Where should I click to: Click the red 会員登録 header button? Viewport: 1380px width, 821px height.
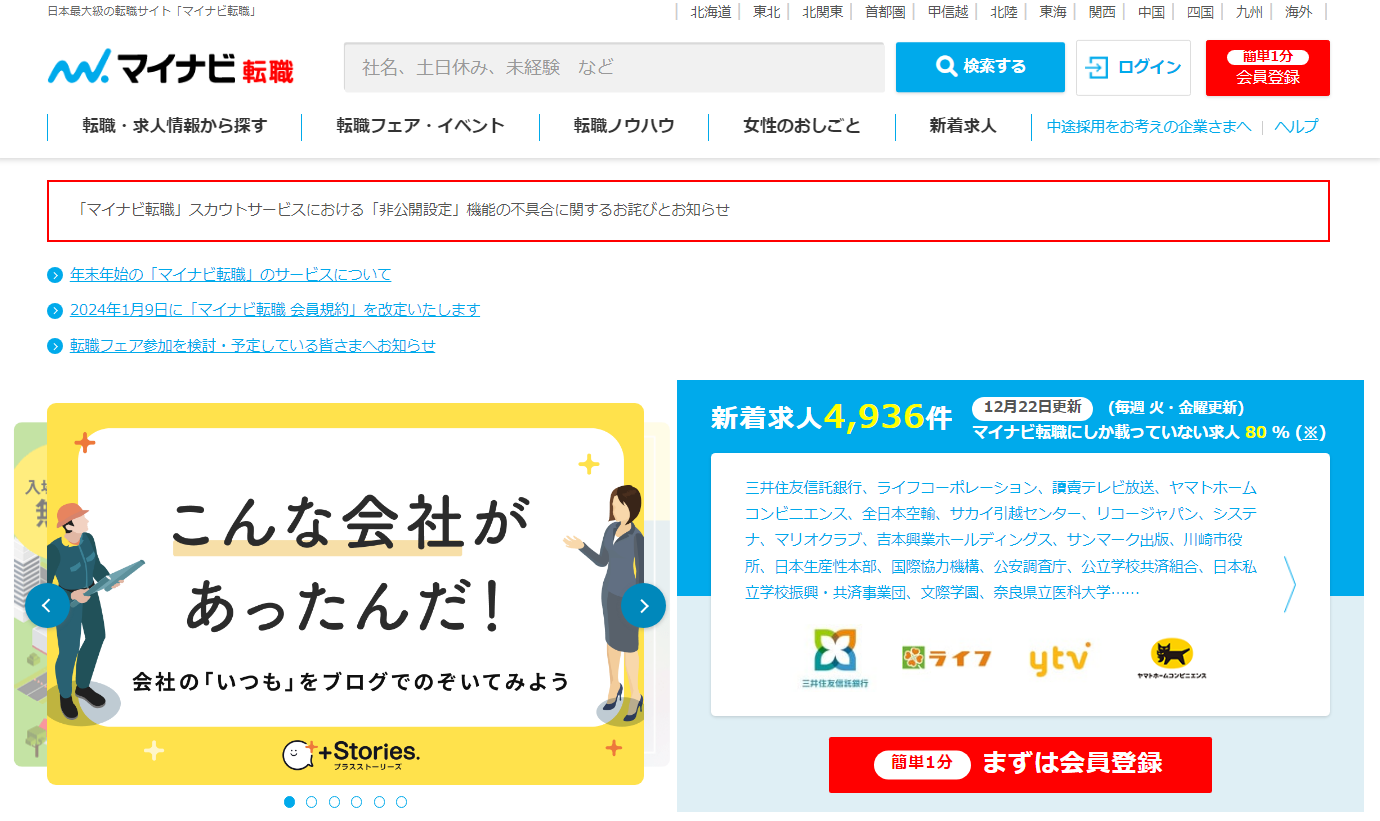[1268, 68]
